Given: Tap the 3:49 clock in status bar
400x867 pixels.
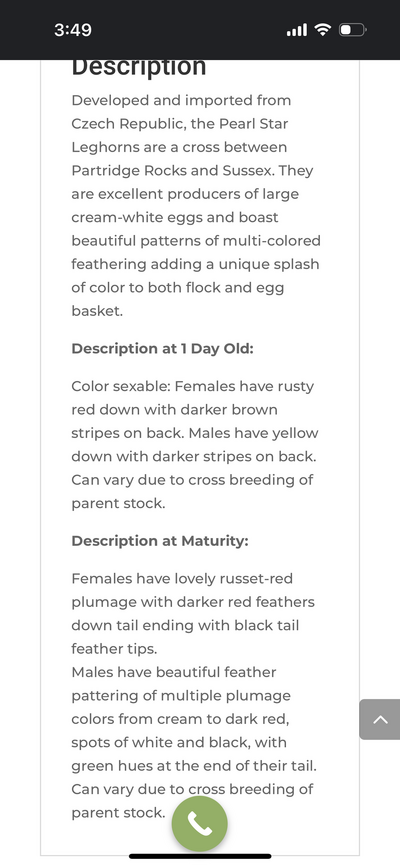Looking at the screenshot, I should click(x=73, y=29).
